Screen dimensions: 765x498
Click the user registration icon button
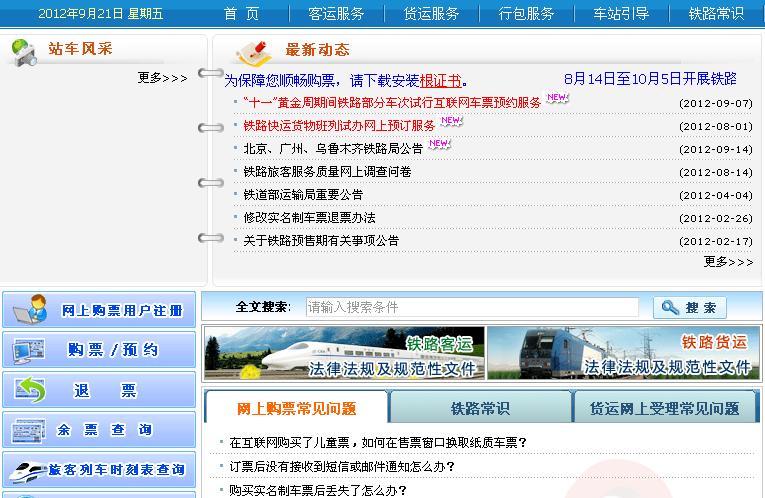tap(30, 309)
